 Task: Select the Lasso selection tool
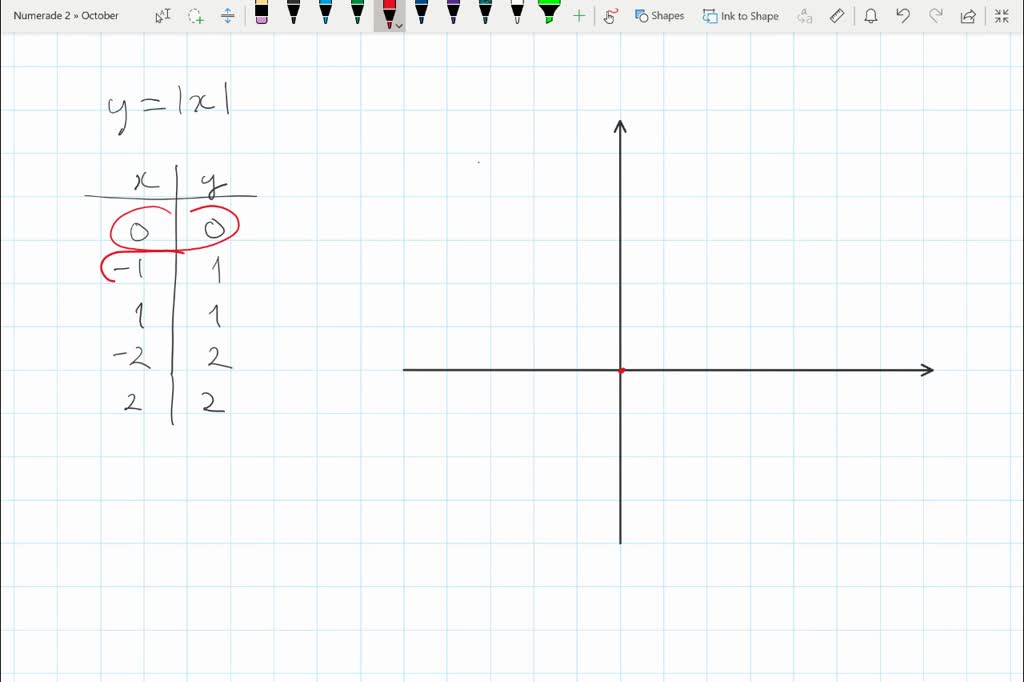coord(196,15)
